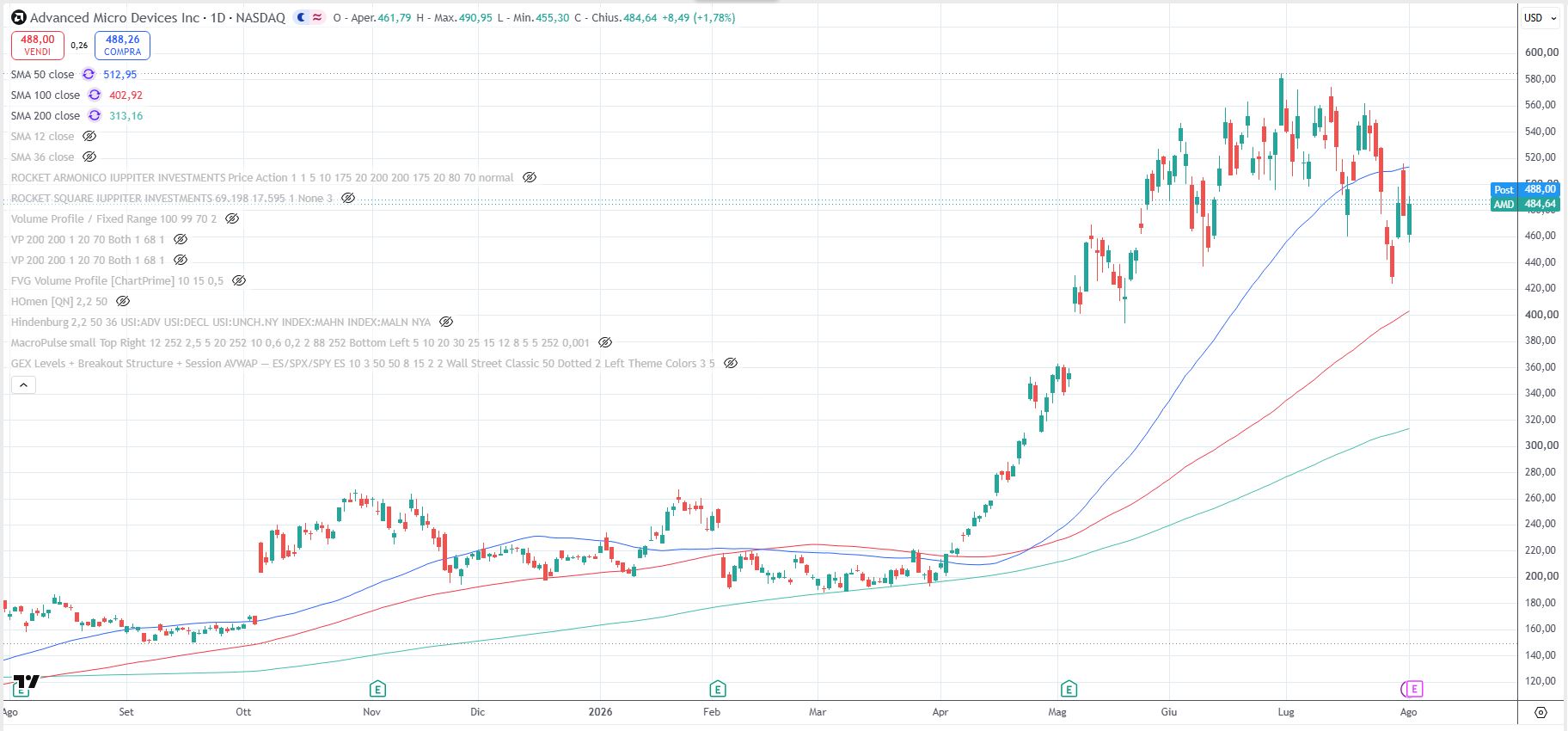Click the SMA 100 refresh cycle icon

click(x=95, y=95)
